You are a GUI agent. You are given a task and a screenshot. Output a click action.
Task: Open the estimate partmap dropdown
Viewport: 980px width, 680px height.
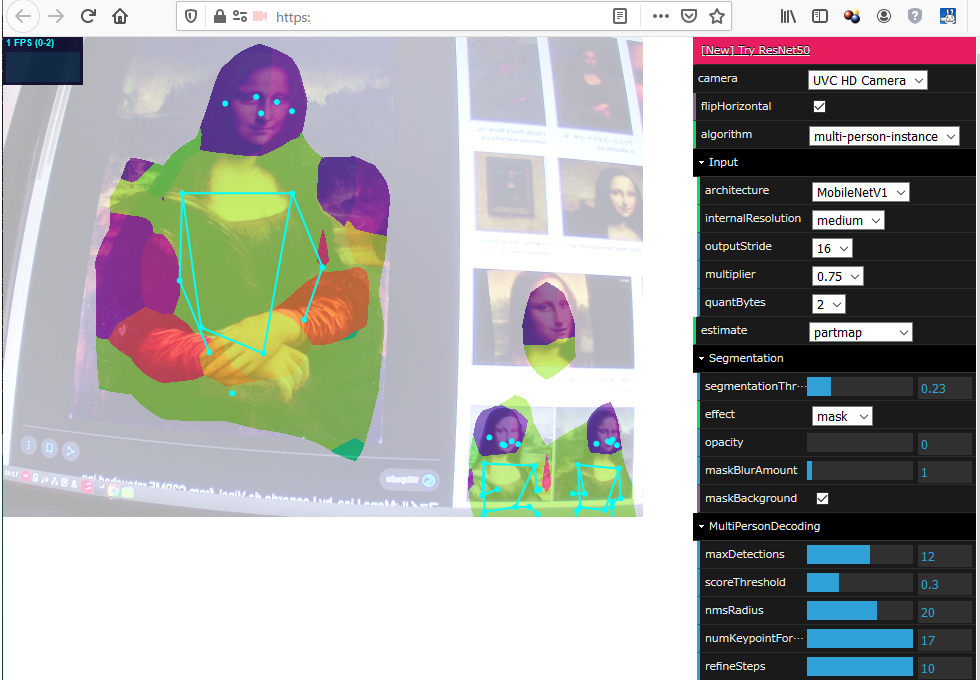pyautogui.click(x=861, y=332)
